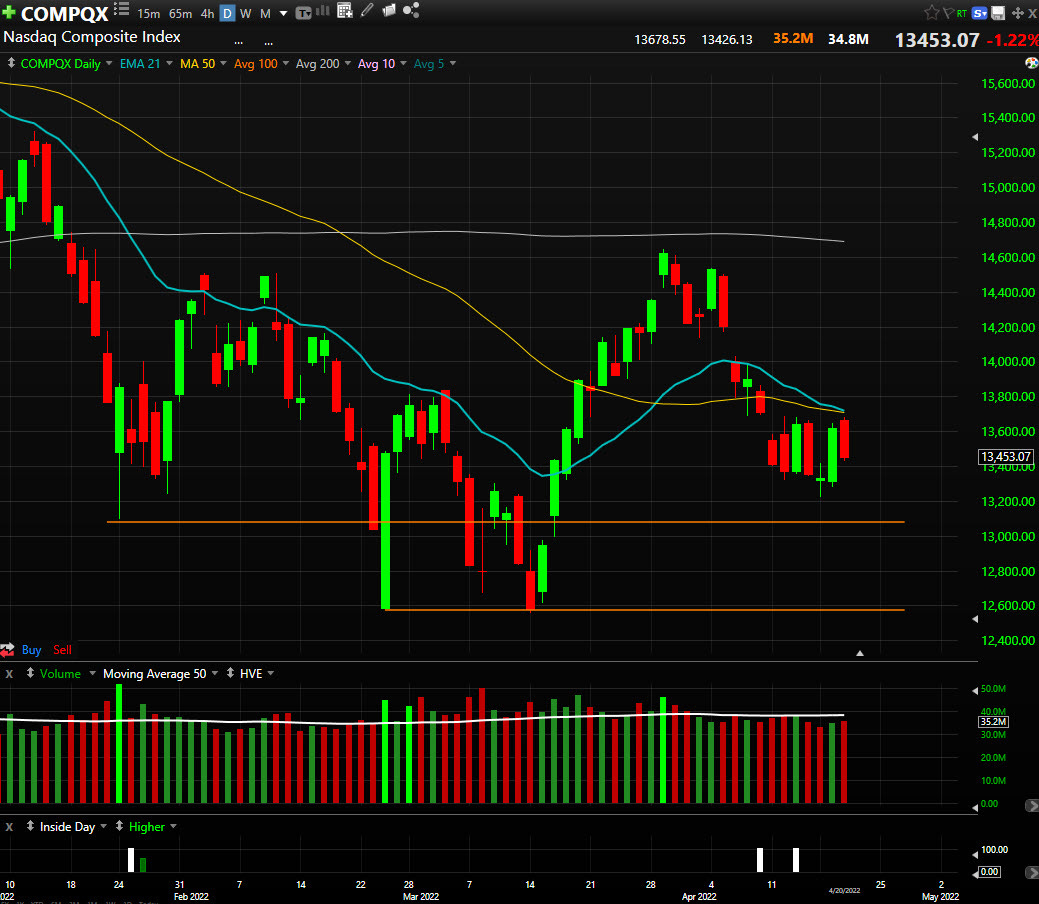Viewport: 1039px width, 904px height.
Task: Click the reorder arrows beside Inside Day
Action: click(x=30, y=826)
